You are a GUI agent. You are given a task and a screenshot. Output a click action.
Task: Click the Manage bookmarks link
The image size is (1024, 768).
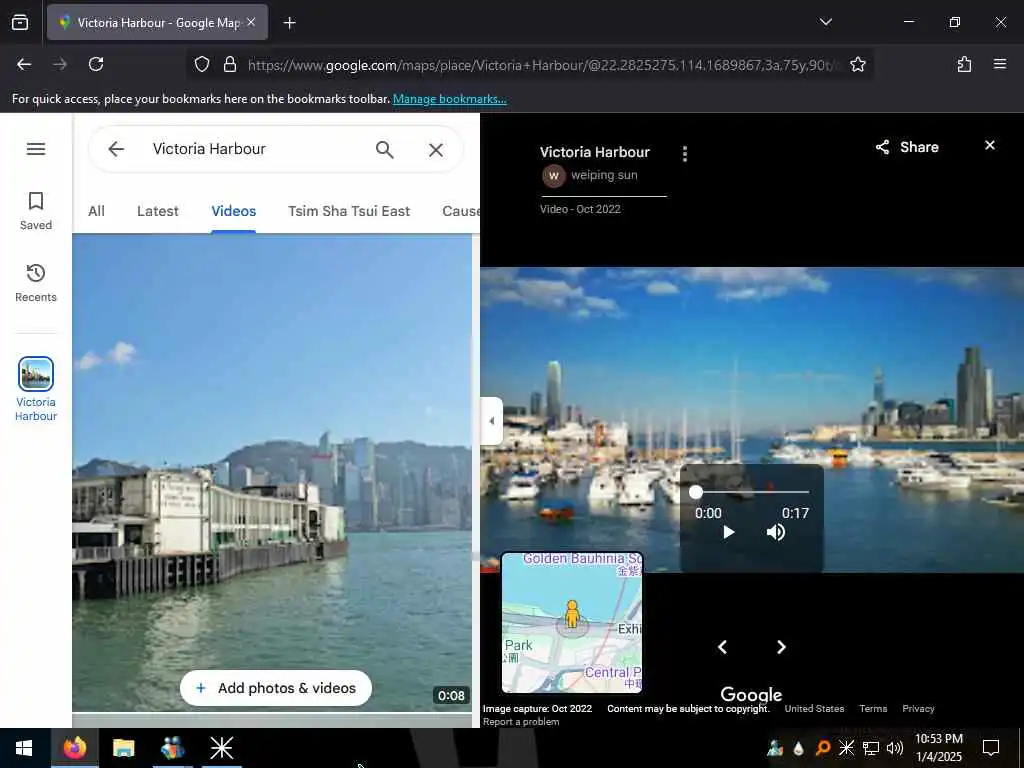[449, 99]
